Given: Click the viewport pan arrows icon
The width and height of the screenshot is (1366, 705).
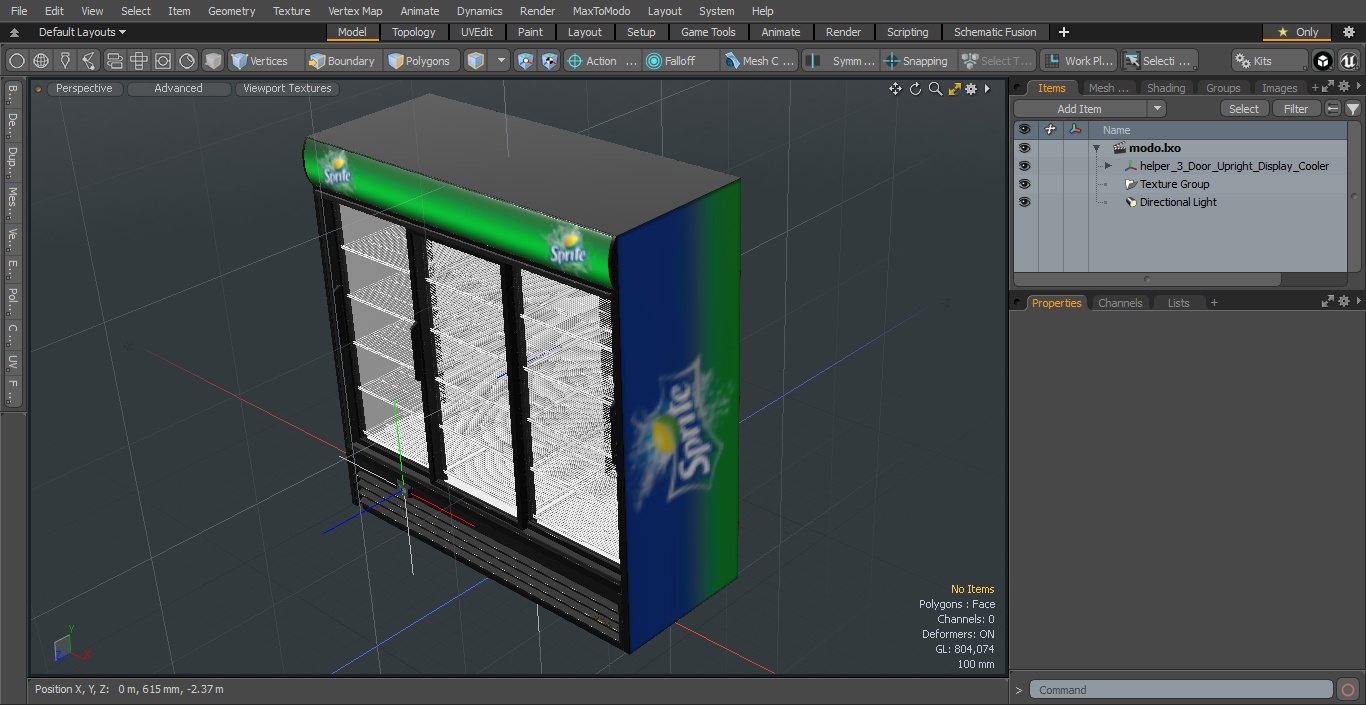Looking at the screenshot, I should 895,89.
